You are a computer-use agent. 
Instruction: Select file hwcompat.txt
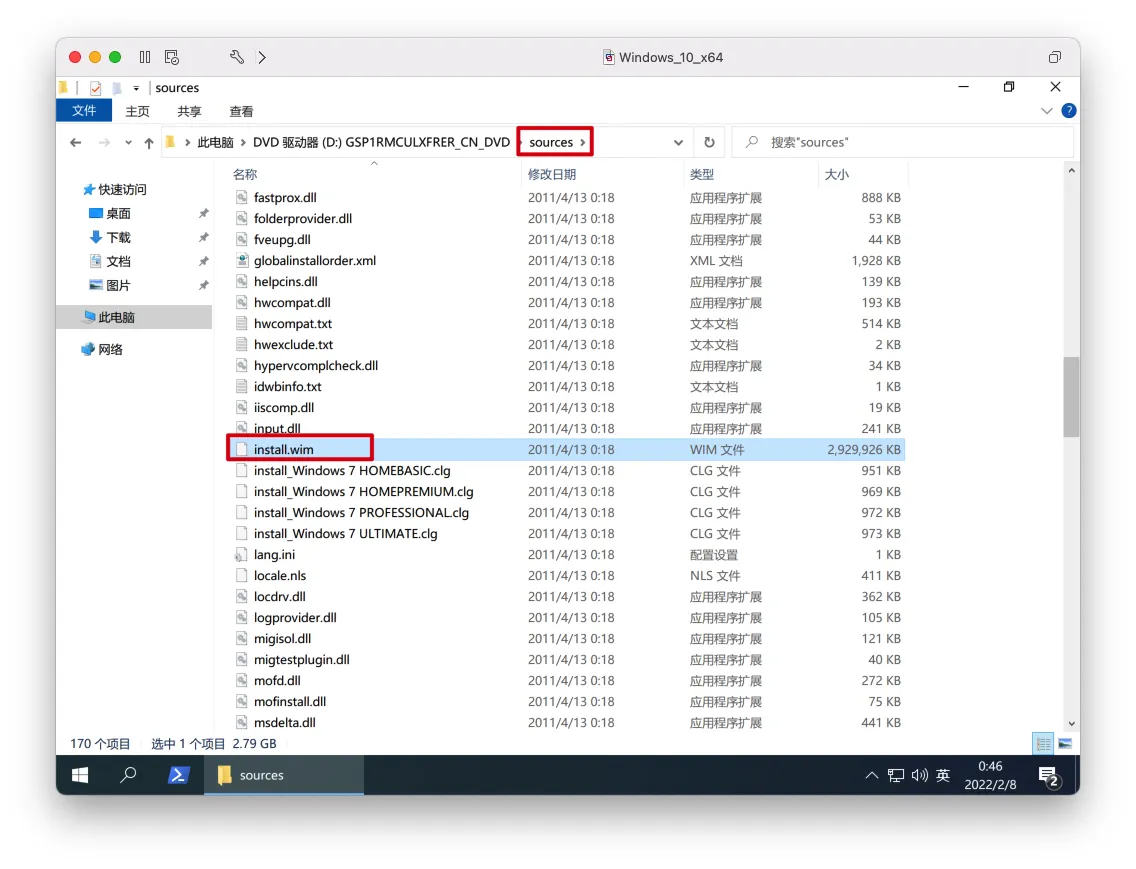[x=293, y=324]
